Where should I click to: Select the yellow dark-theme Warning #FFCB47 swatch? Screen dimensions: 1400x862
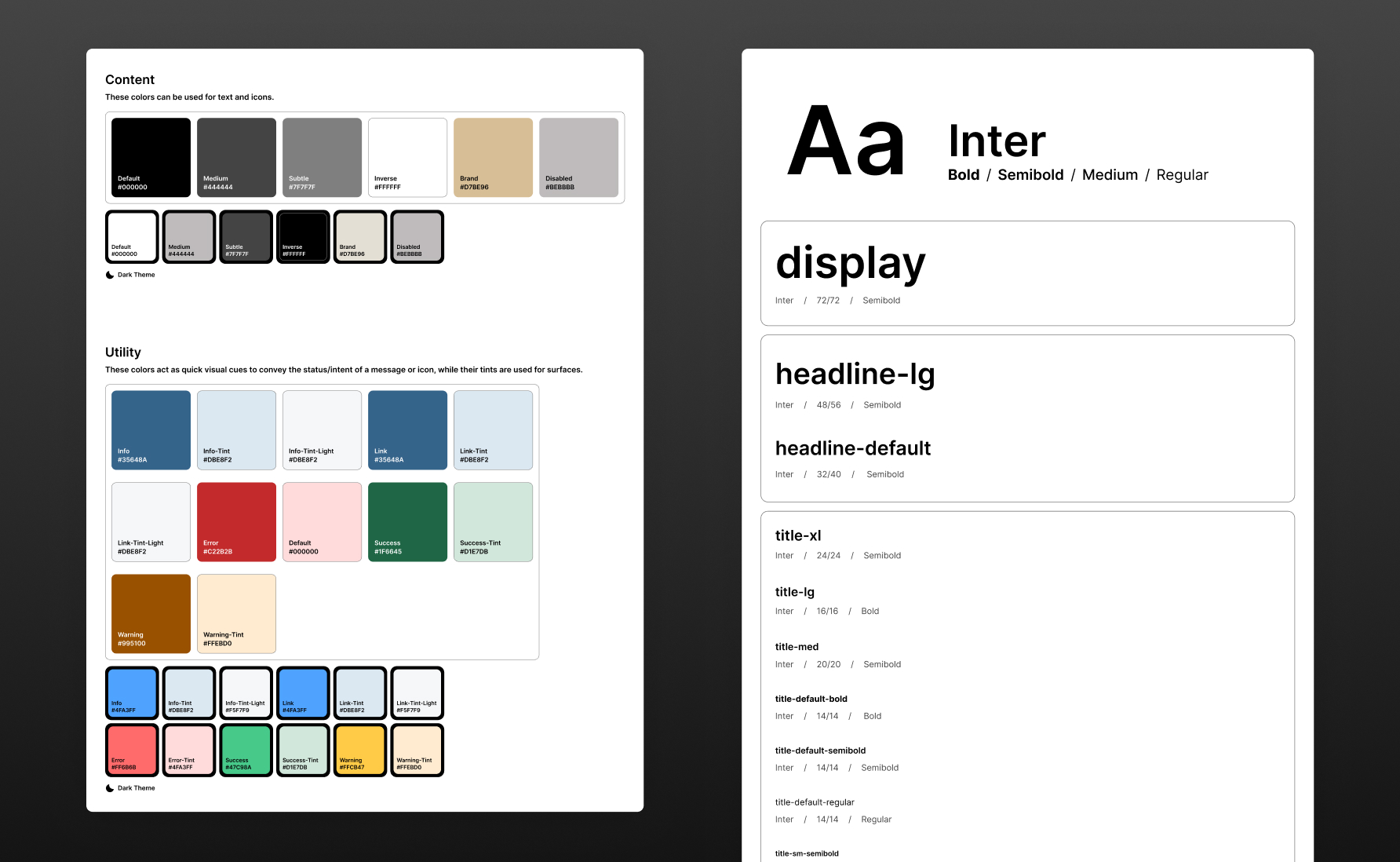click(360, 751)
